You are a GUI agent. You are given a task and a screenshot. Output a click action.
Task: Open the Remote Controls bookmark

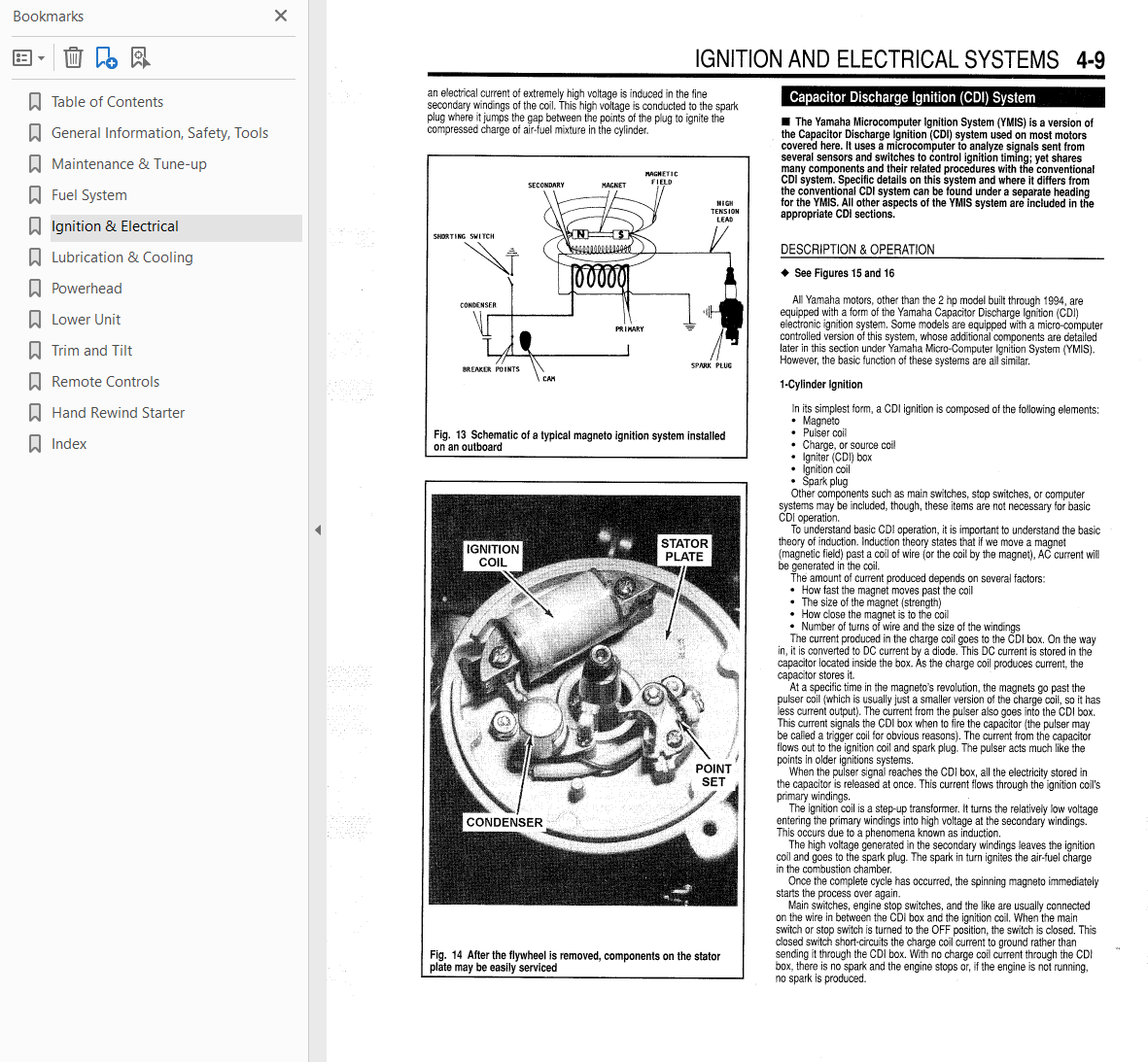click(x=105, y=382)
